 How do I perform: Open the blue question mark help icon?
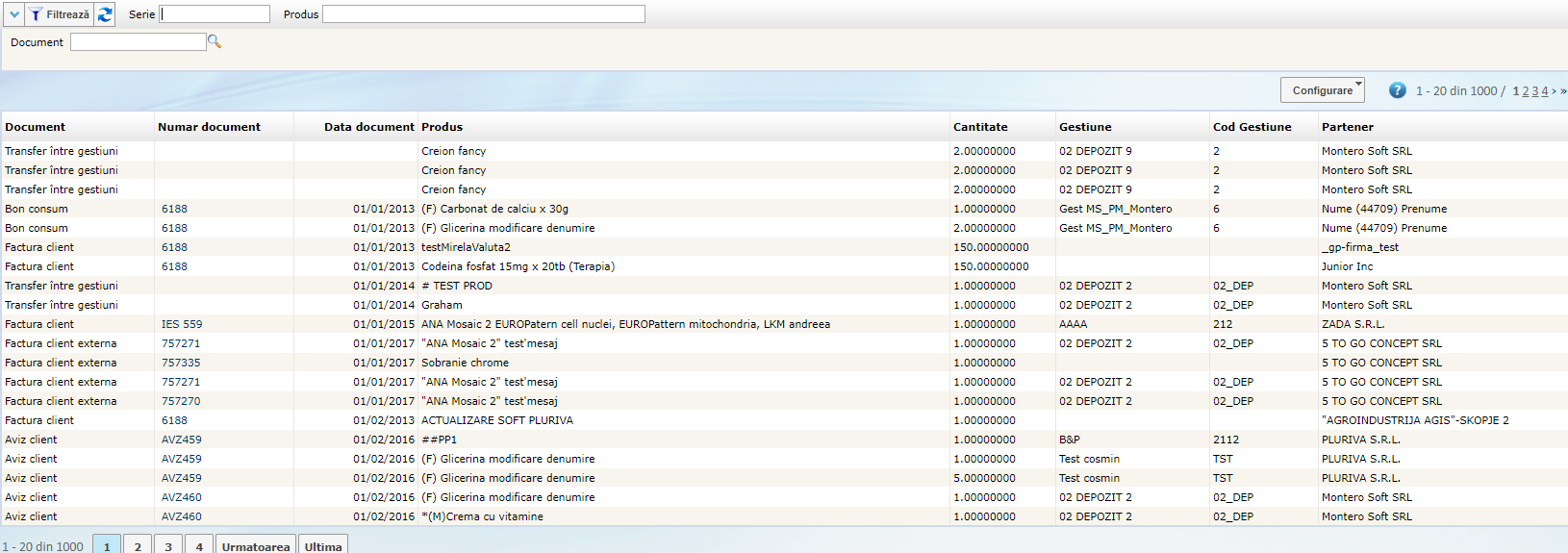[1397, 90]
